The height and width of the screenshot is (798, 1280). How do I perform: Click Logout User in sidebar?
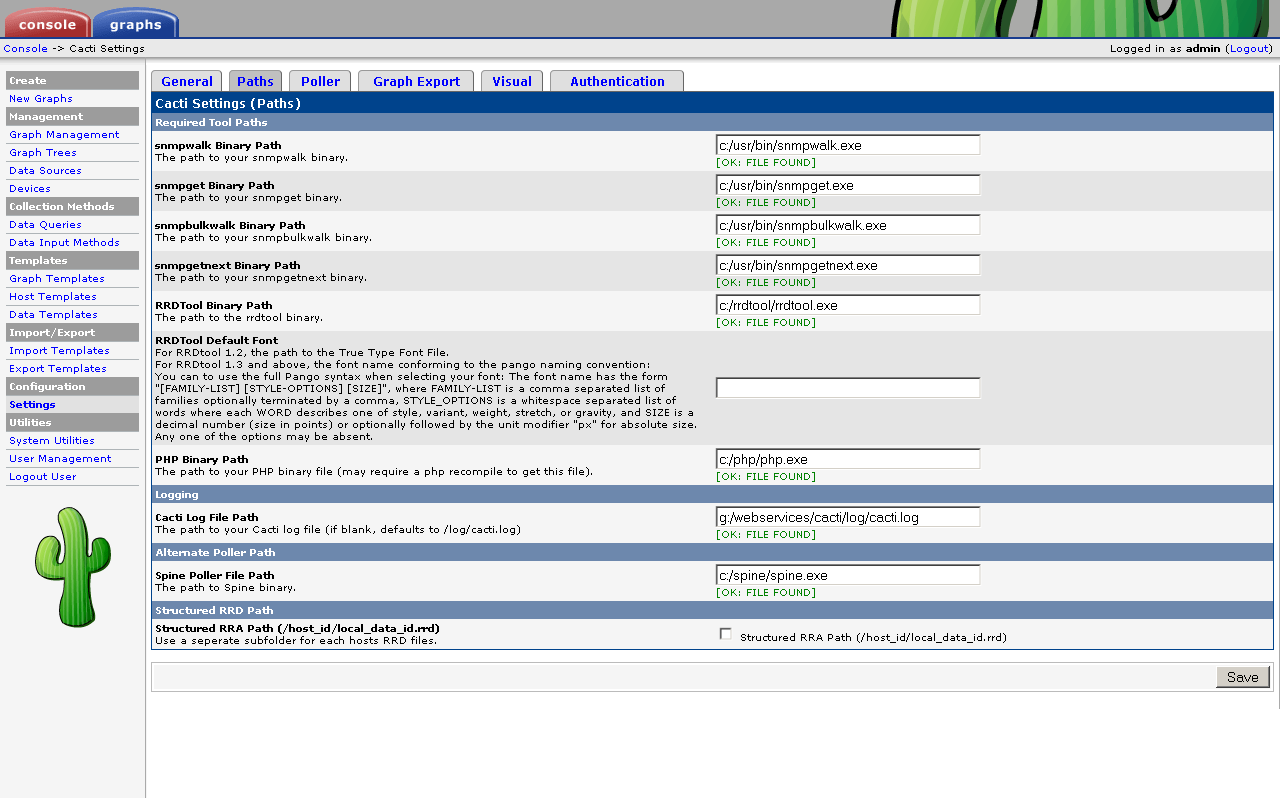point(43,477)
